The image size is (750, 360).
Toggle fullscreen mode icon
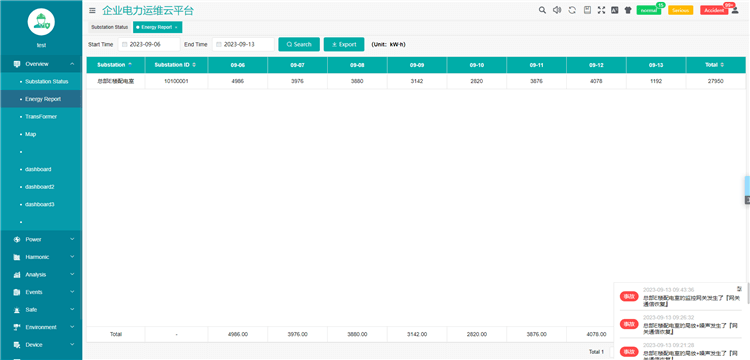[x=601, y=10]
